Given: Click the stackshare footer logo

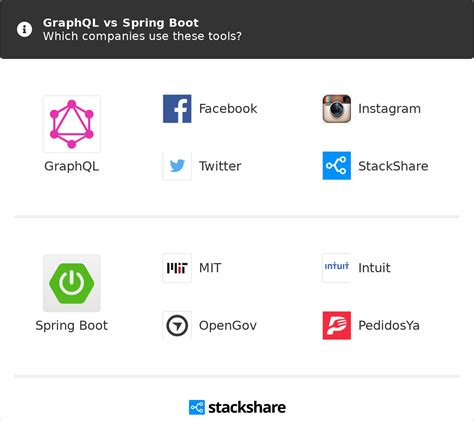Looking at the screenshot, I should point(237,407).
